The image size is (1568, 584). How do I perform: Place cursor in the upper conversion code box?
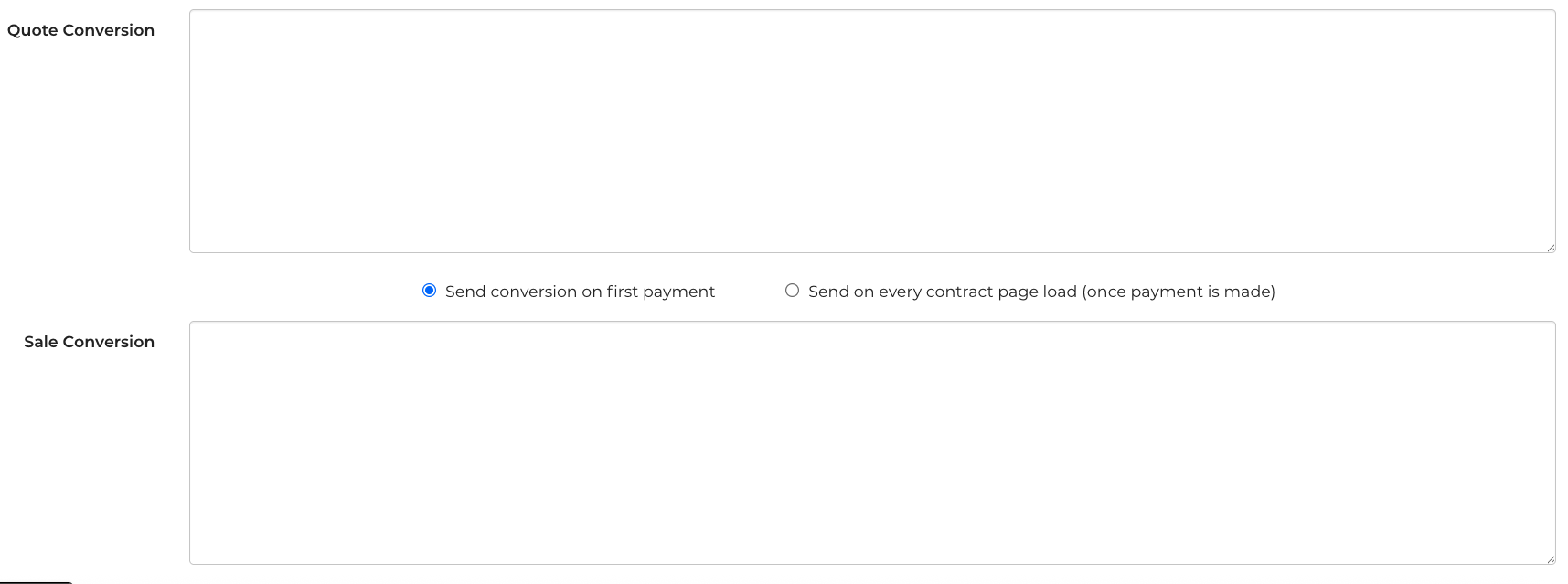click(871, 131)
